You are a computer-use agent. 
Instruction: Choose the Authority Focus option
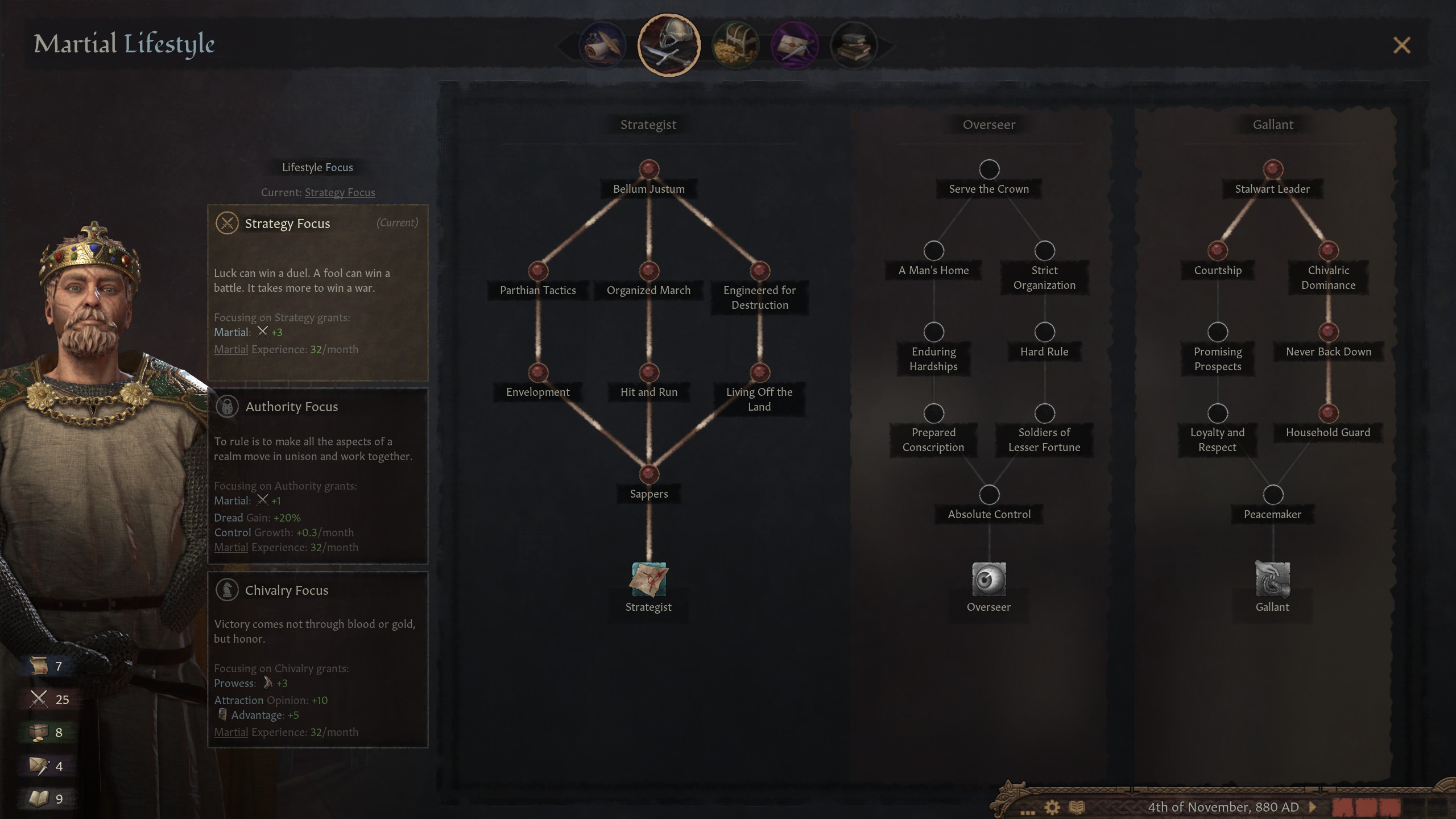click(318, 476)
